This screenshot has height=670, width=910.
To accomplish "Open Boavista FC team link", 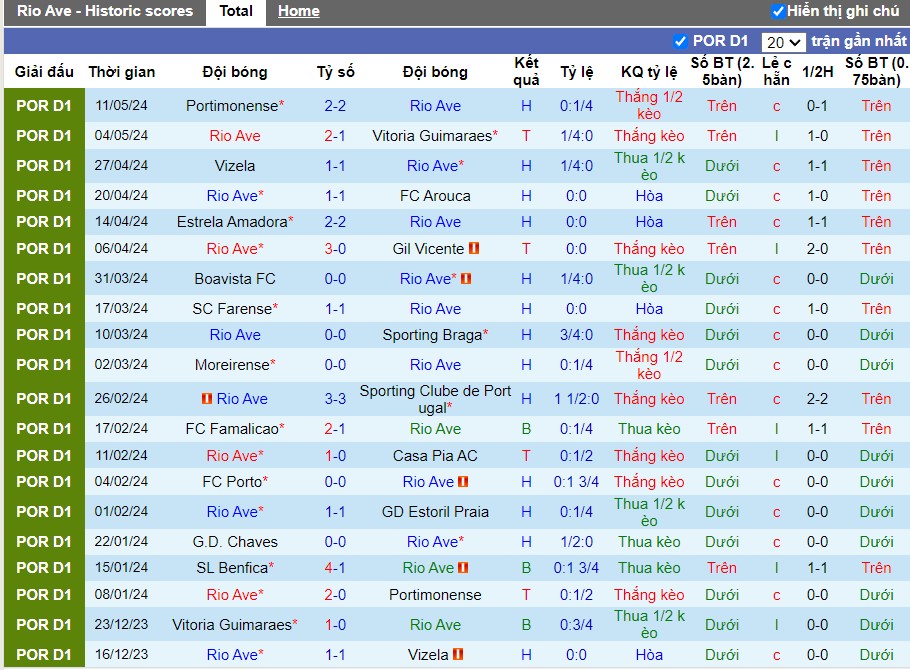I will tap(234, 279).
